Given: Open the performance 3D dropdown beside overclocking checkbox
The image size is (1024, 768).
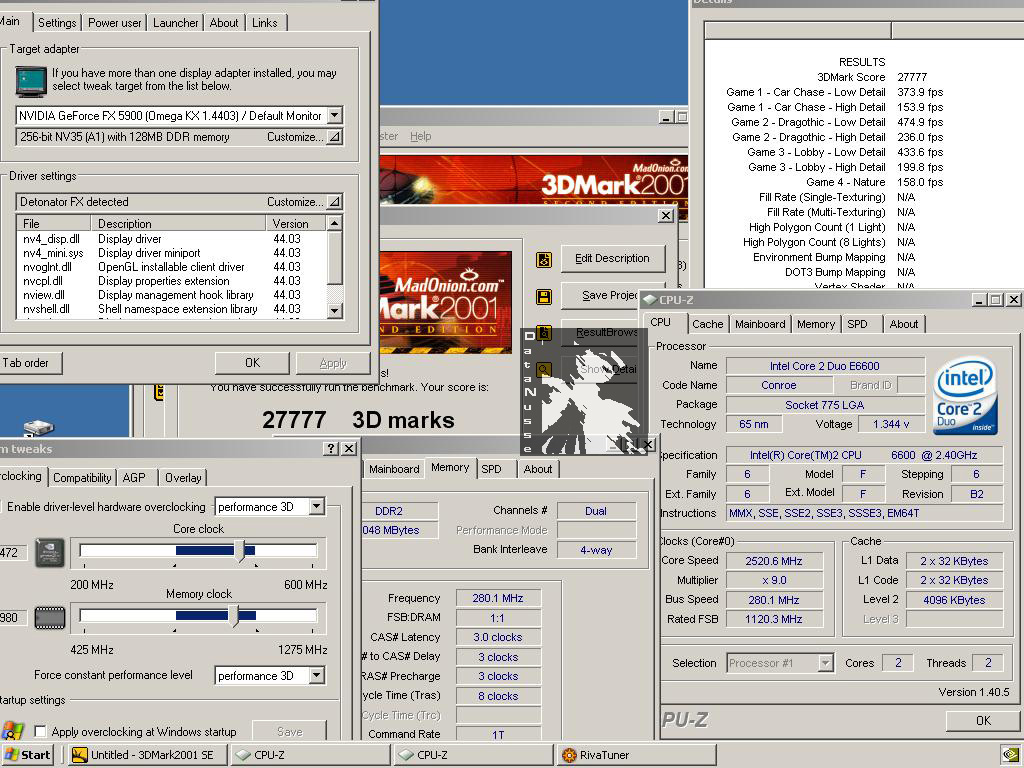Looking at the screenshot, I should 317,506.
